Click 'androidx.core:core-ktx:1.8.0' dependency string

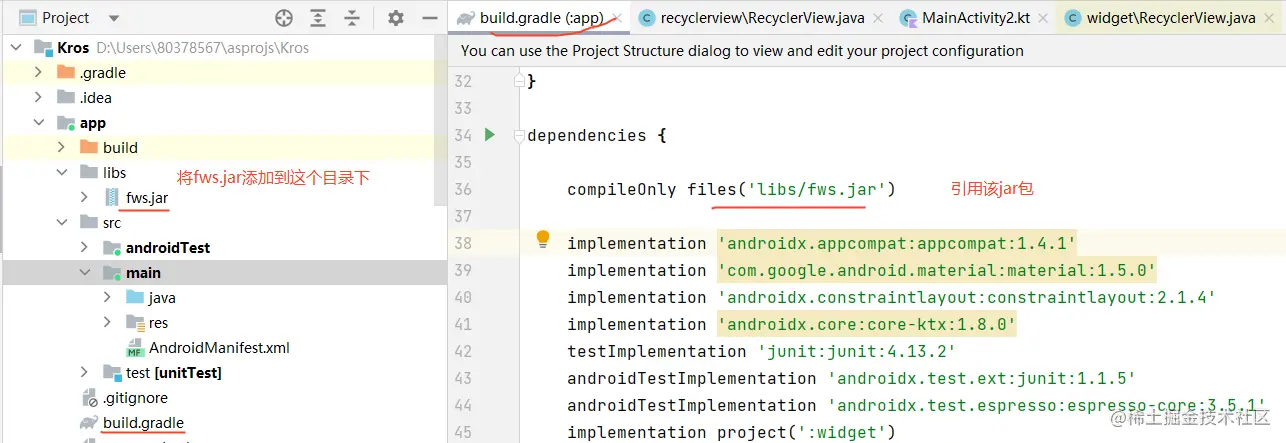pyautogui.click(x=867, y=324)
